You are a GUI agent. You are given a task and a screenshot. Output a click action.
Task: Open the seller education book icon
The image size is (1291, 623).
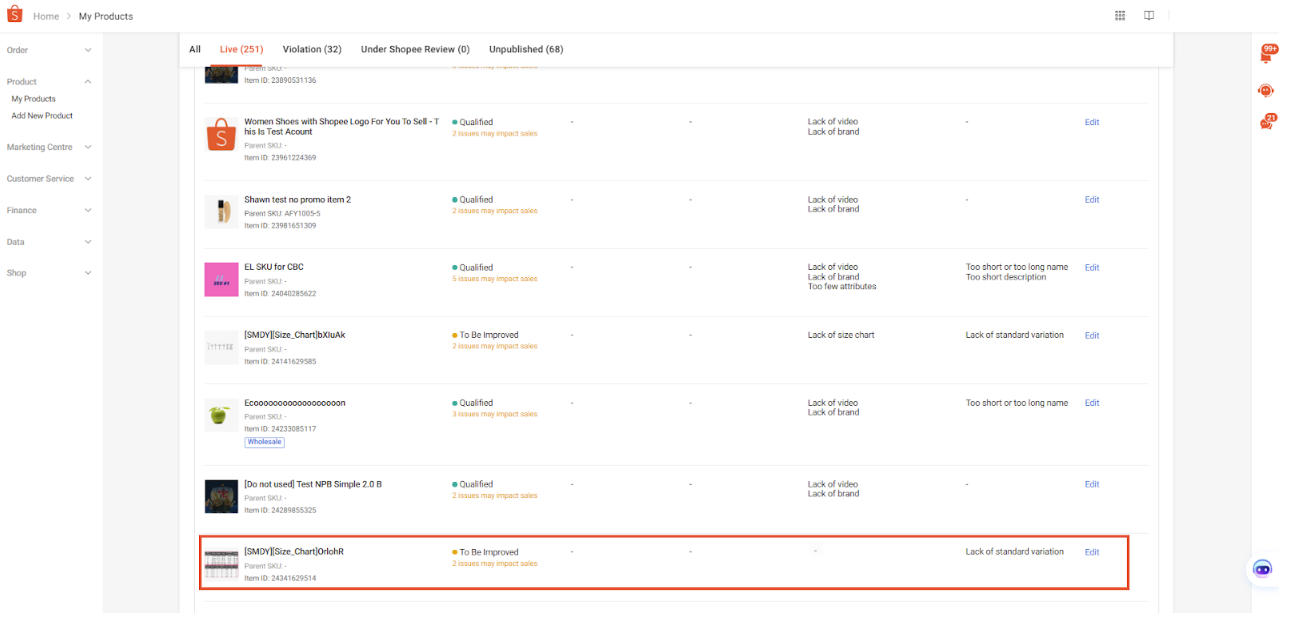1149,15
